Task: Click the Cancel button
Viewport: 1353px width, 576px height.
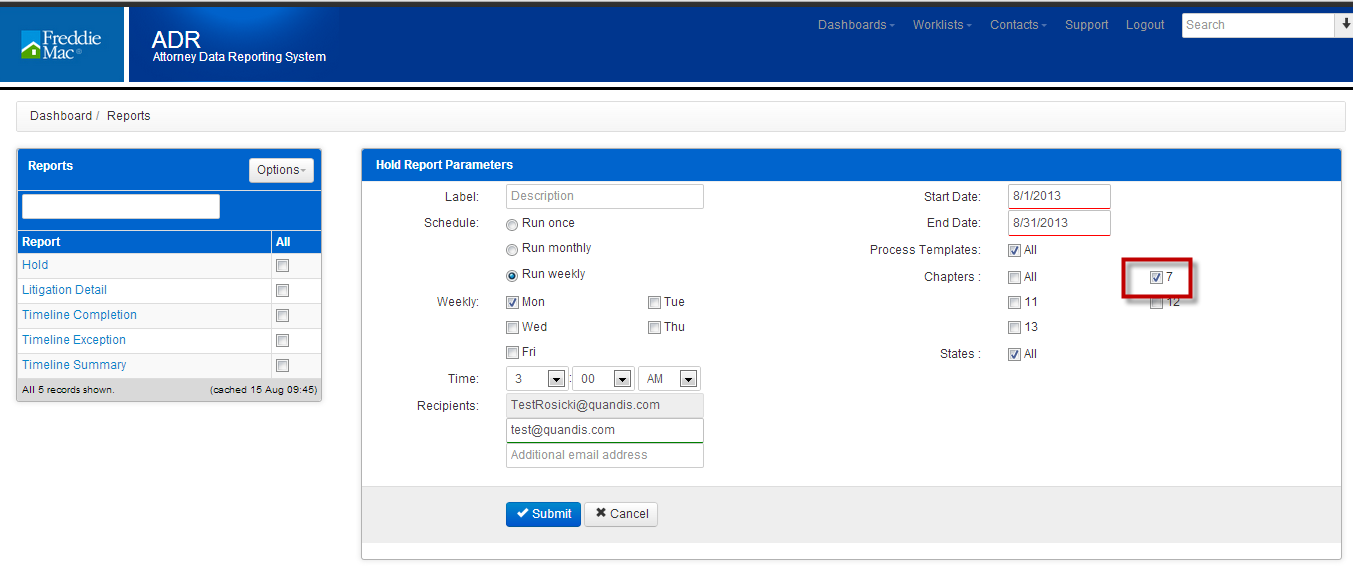Action: 621,514
